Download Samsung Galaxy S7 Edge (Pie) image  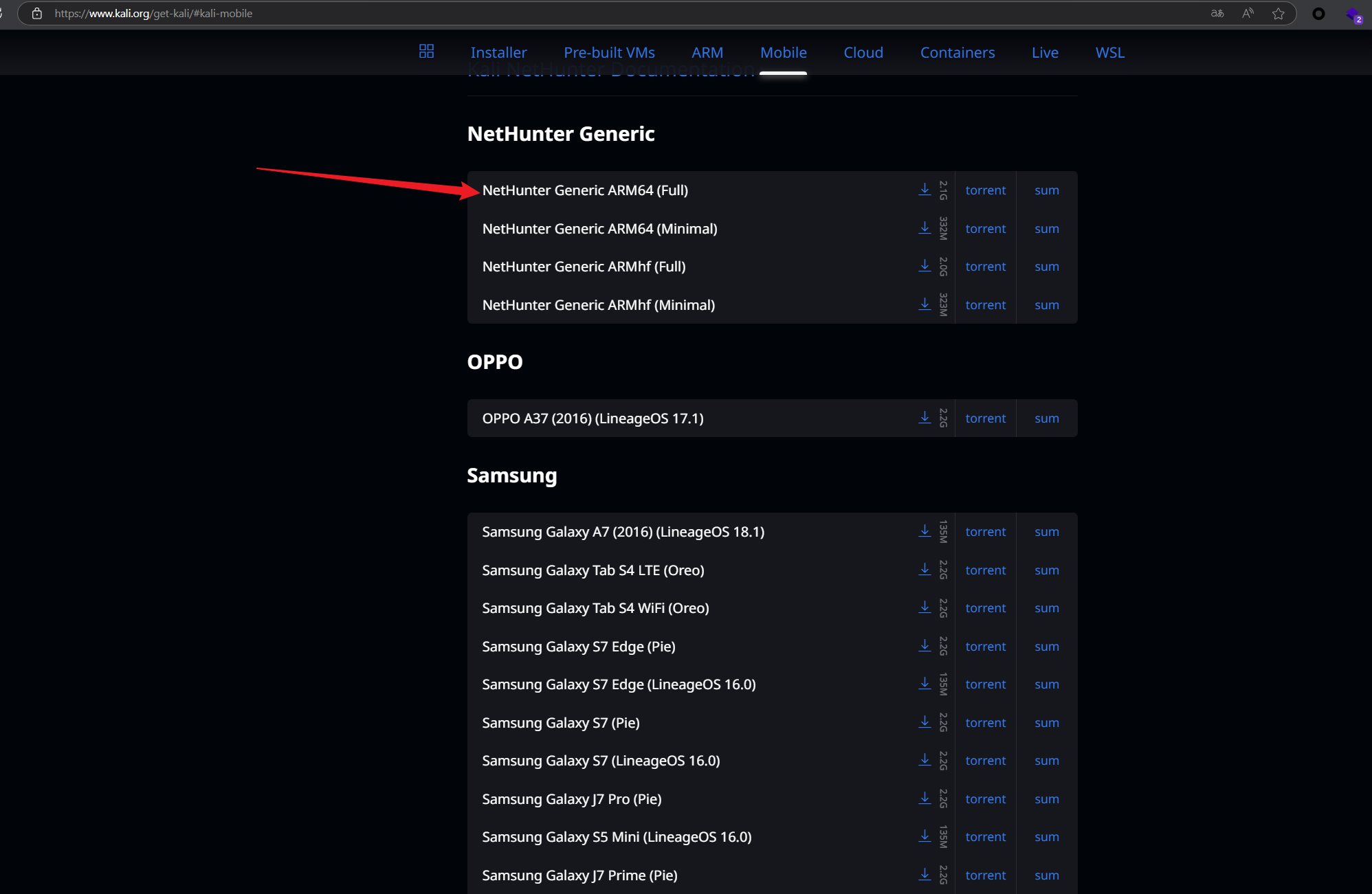[x=925, y=646]
